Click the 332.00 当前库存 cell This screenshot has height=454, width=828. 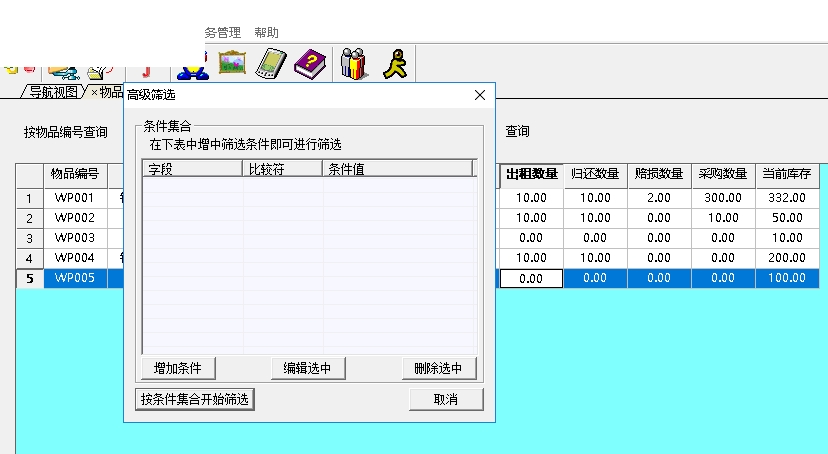[787, 198]
